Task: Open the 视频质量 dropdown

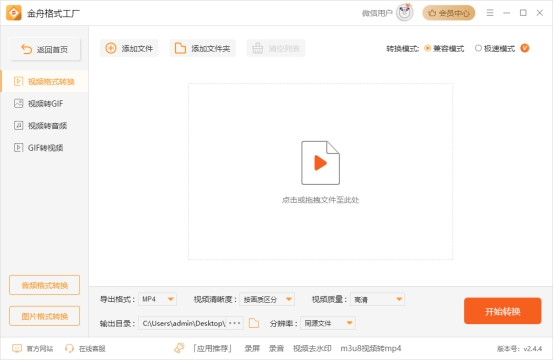Action: [377, 299]
